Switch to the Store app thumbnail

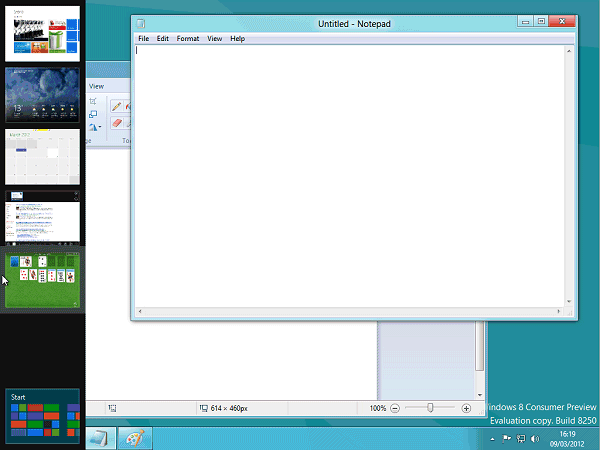42,34
